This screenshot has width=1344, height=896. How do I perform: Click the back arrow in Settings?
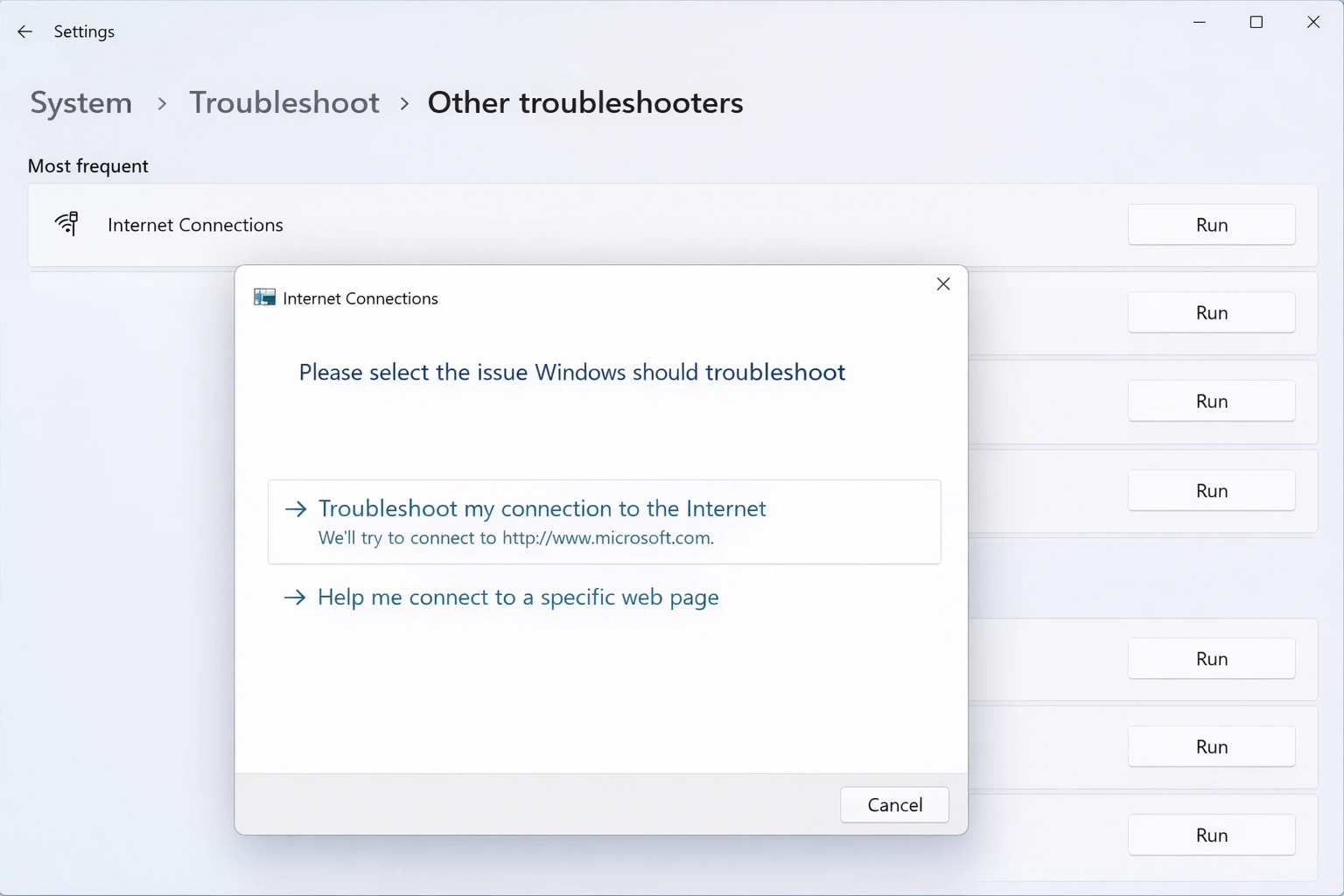[24, 31]
